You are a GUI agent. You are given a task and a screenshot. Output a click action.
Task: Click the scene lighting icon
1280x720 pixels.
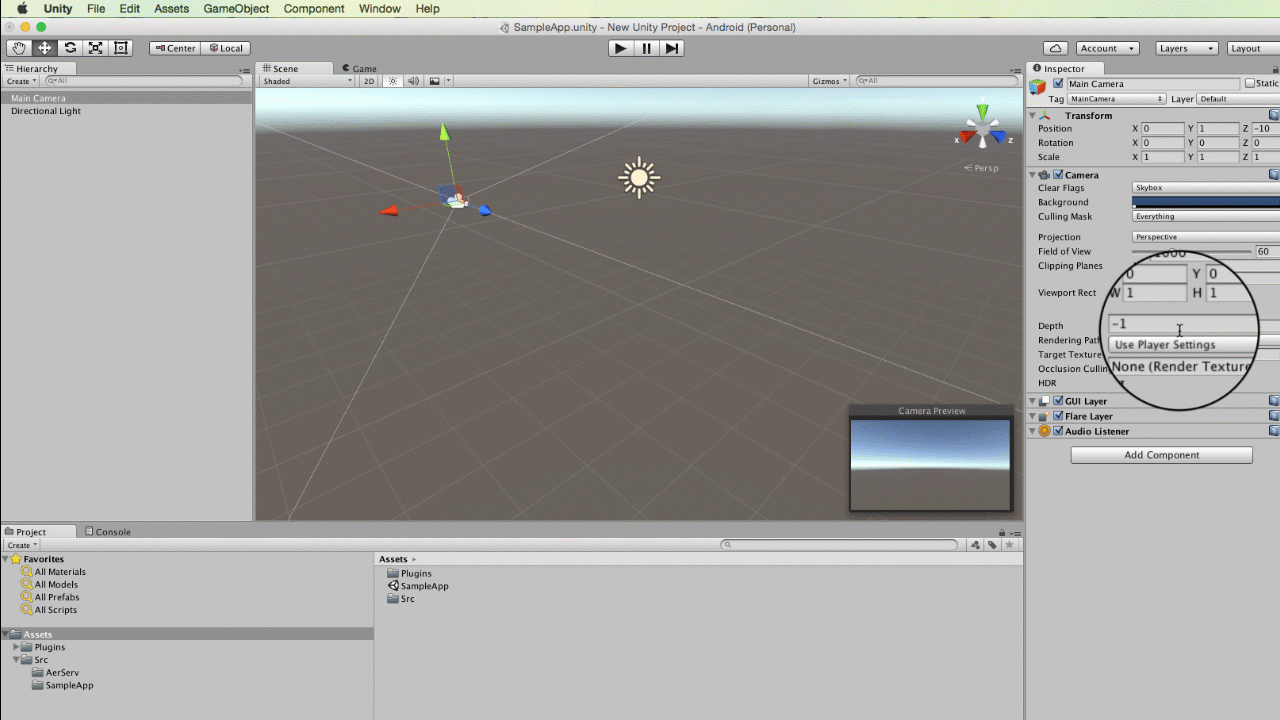coord(395,81)
